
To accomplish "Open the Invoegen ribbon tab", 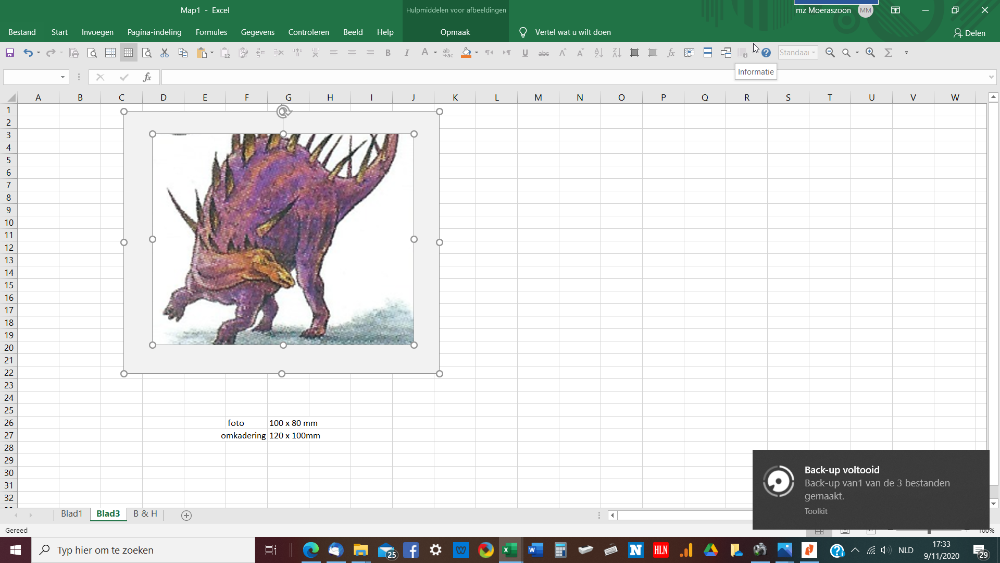I will [97, 32].
